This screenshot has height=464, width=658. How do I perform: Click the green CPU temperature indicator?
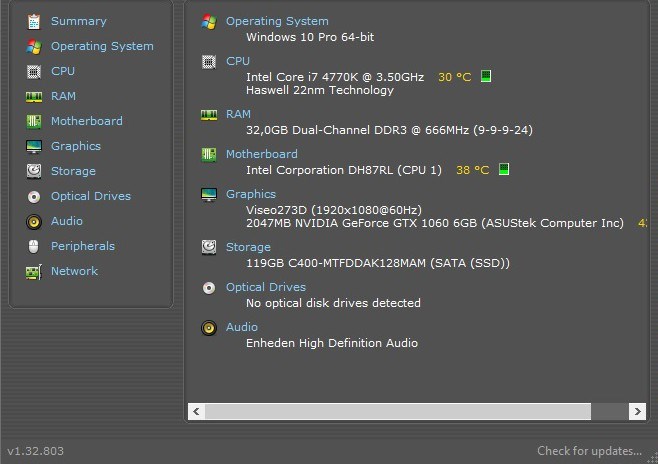coord(486,76)
